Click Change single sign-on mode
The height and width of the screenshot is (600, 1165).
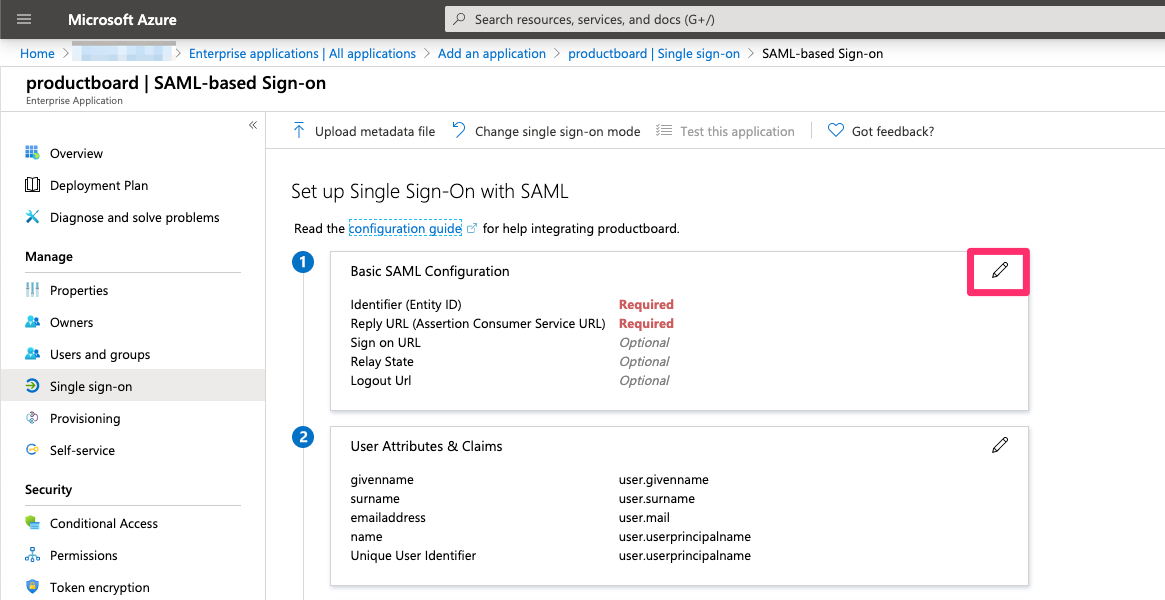[546, 131]
